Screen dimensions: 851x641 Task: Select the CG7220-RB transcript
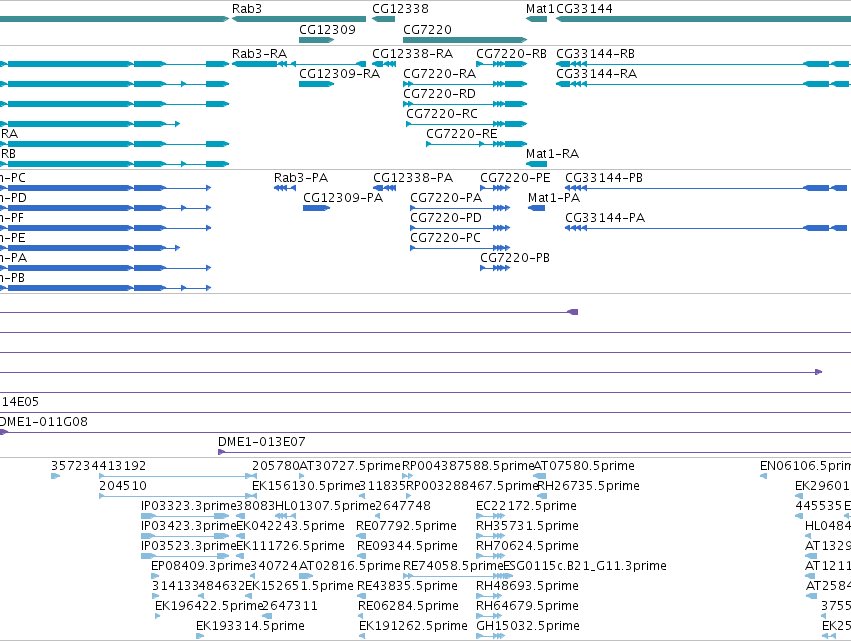click(x=501, y=64)
